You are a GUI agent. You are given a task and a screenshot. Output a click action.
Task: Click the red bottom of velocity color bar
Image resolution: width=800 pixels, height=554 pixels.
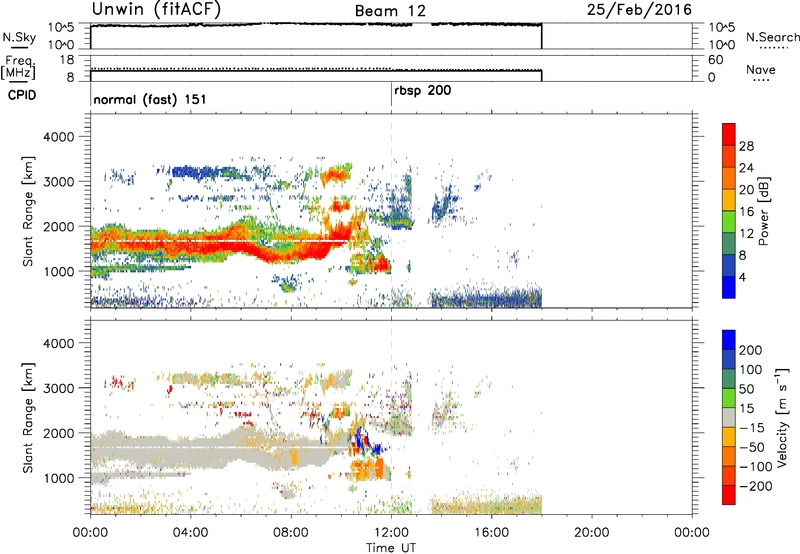pos(729,495)
